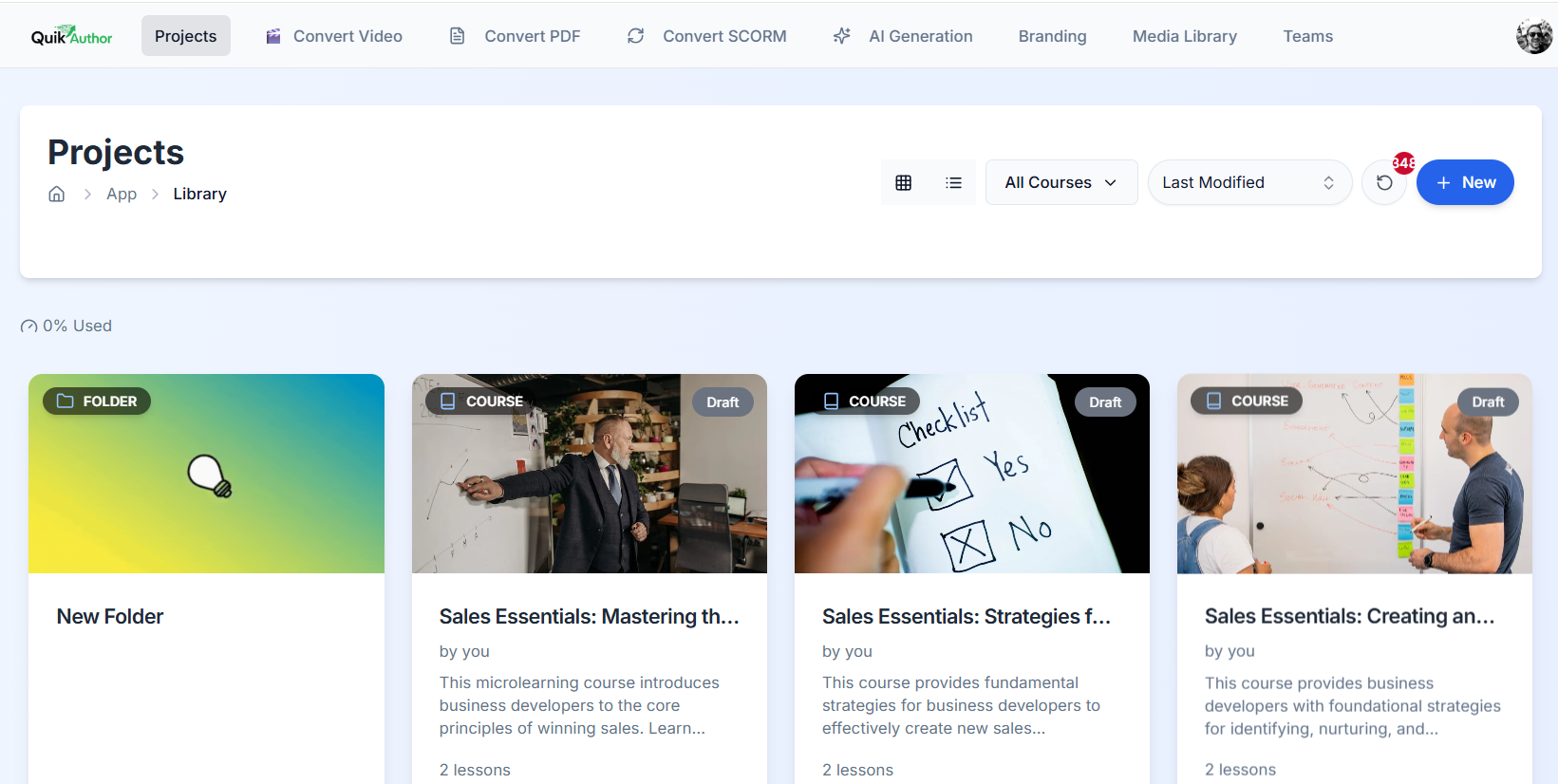
Task: Open the New Folder thumbnail
Action: 206,474
